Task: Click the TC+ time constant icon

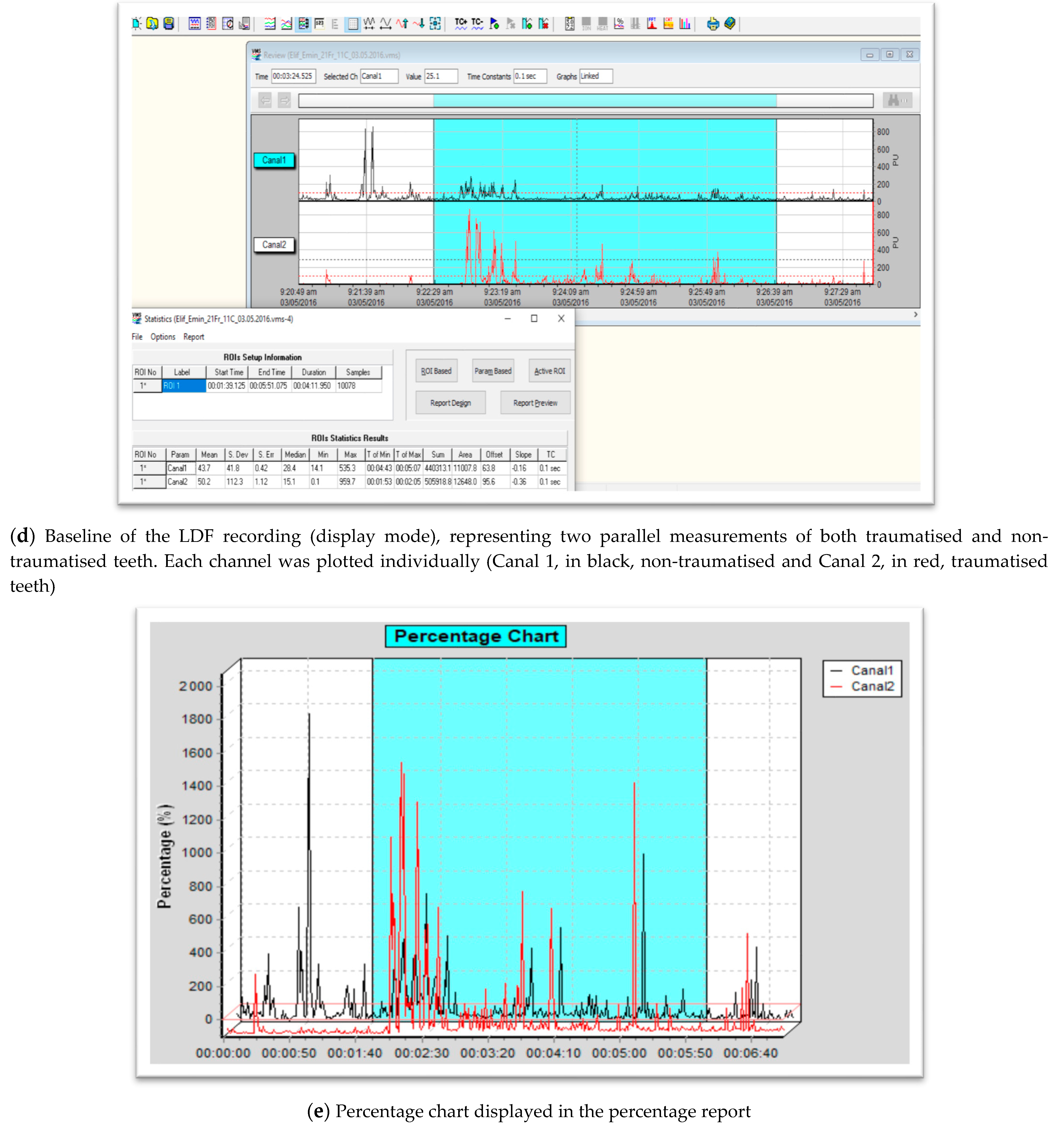Action: point(461,23)
